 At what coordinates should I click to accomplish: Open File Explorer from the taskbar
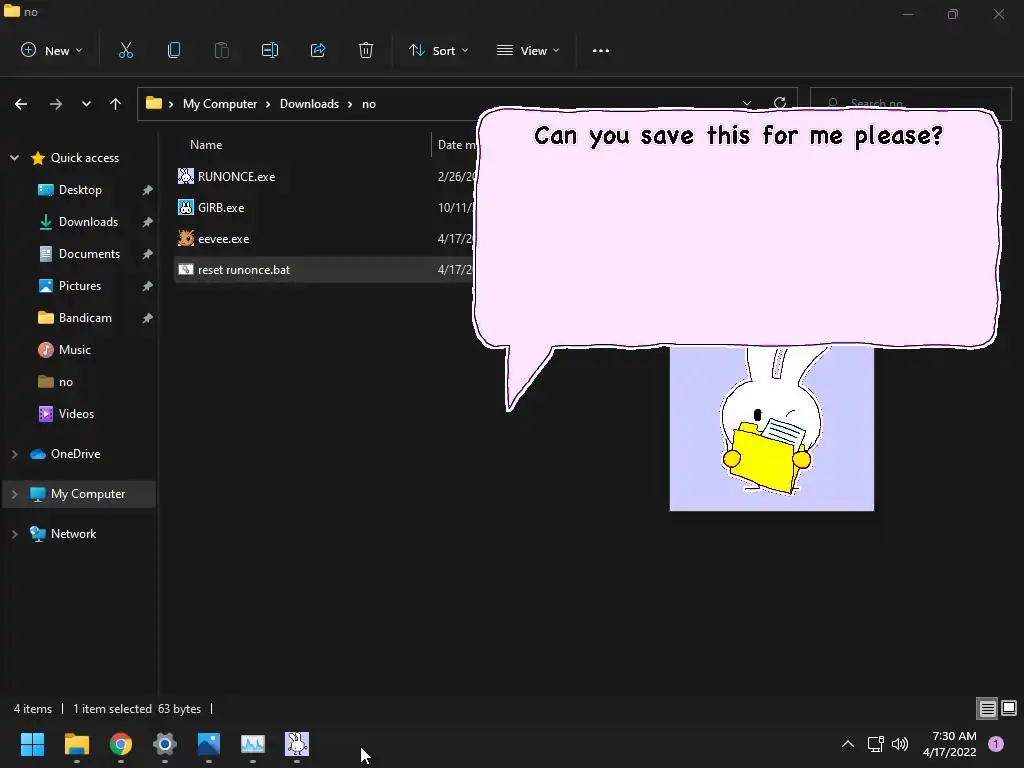point(76,744)
